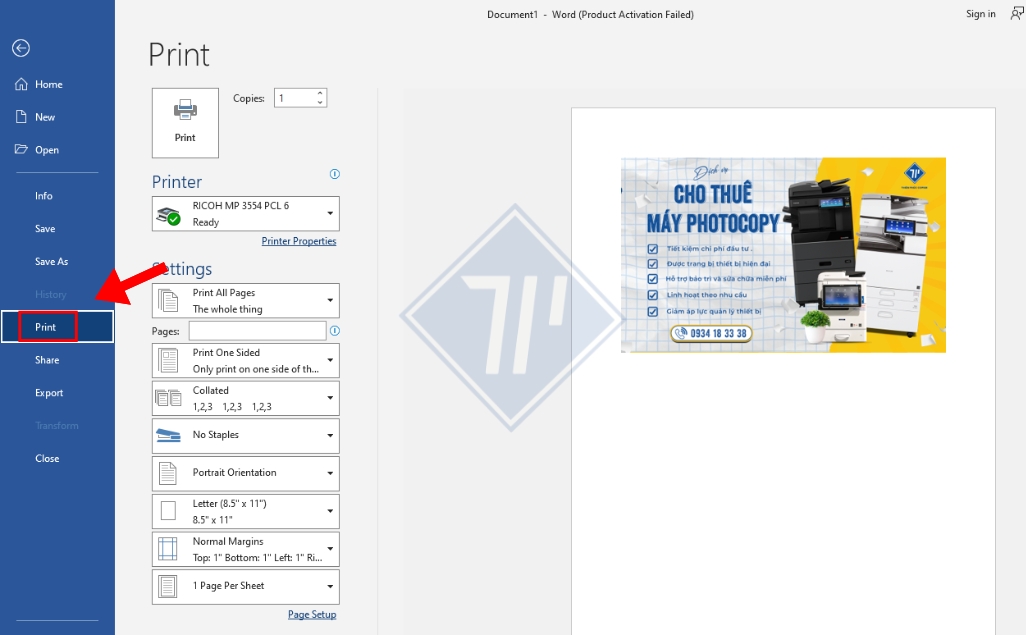
Task: Click Sign in at top right
Action: click(x=980, y=14)
